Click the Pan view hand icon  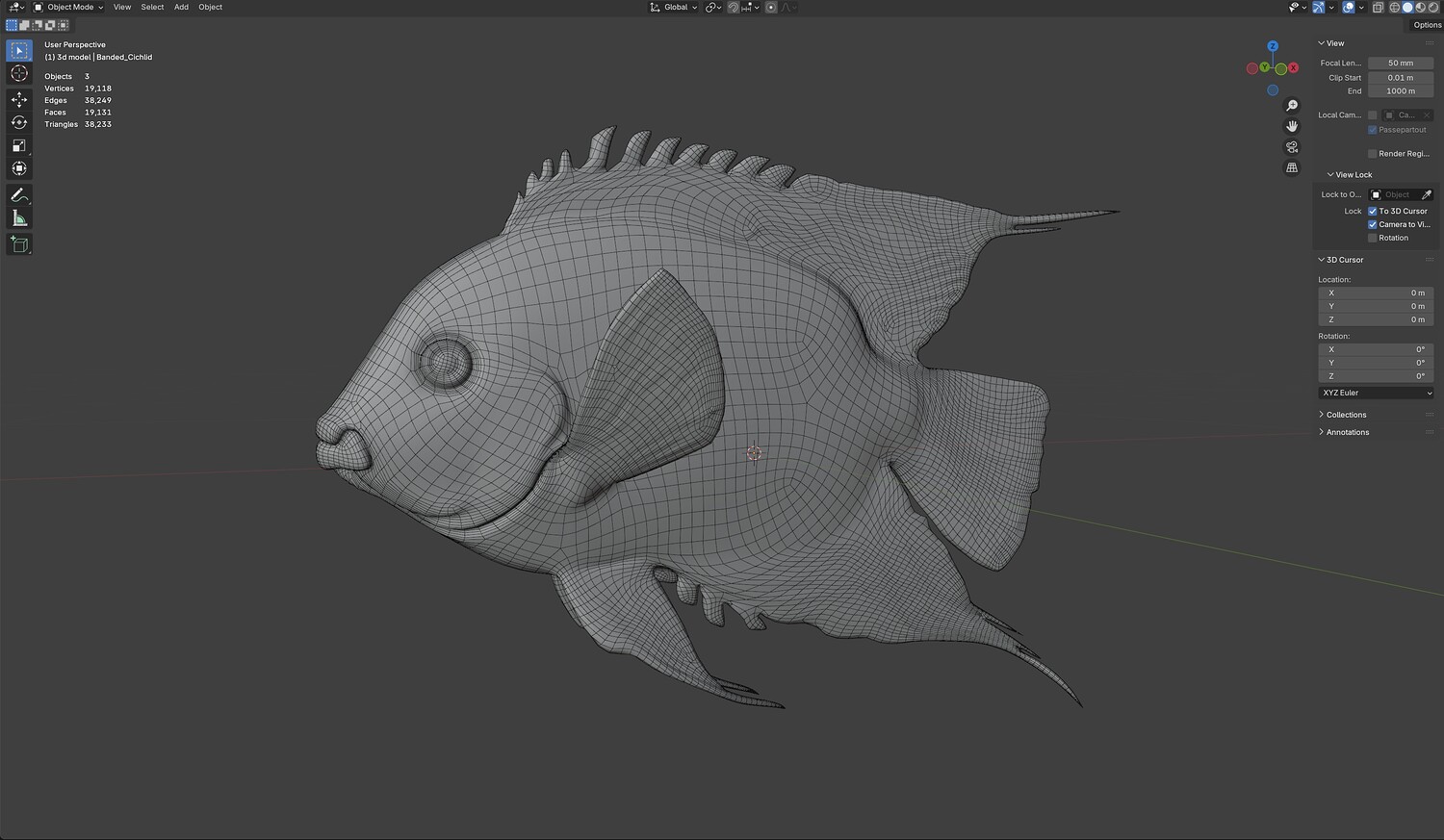pyautogui.click(x=1292, y=126)
